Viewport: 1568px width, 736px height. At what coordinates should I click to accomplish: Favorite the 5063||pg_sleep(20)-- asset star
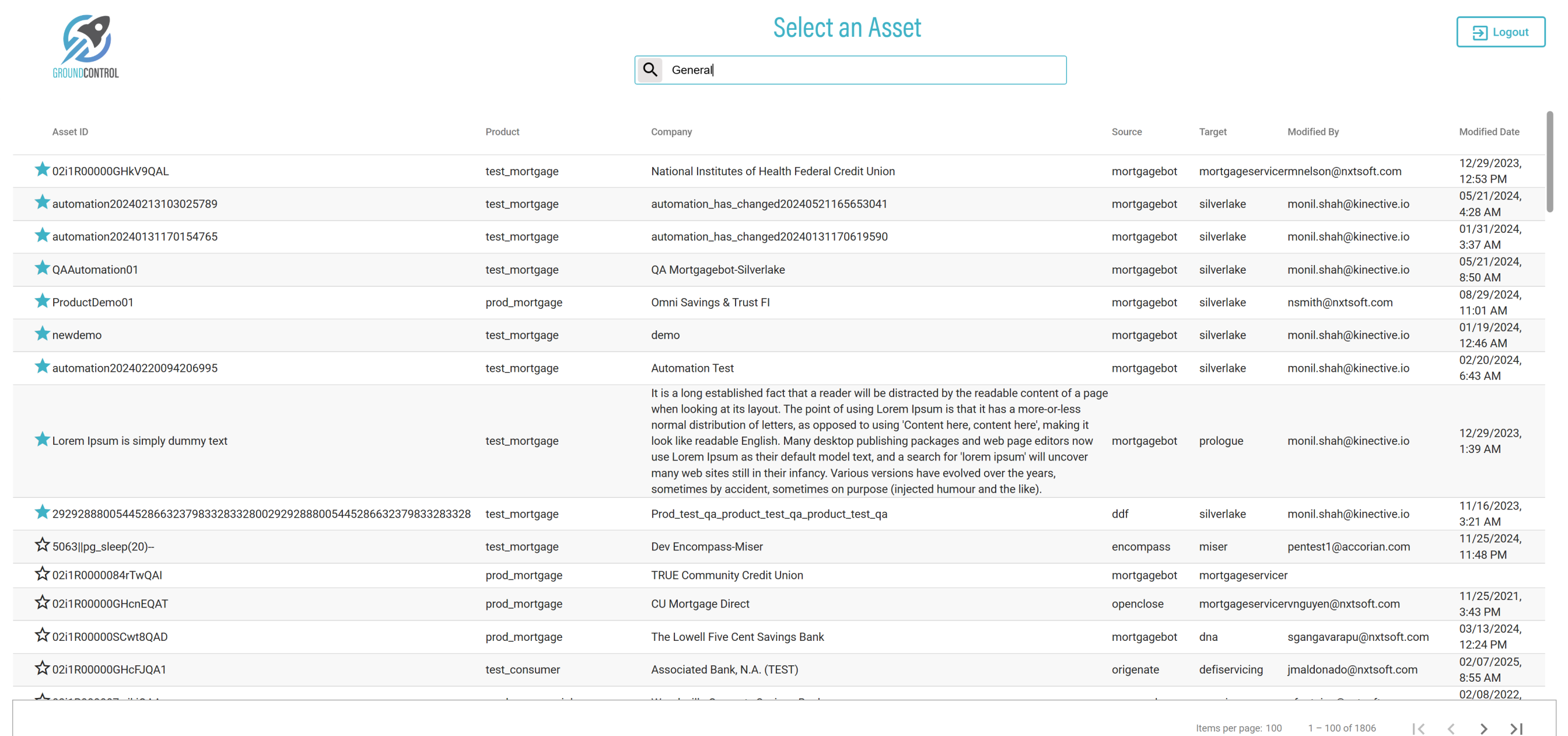coord(42,545)
